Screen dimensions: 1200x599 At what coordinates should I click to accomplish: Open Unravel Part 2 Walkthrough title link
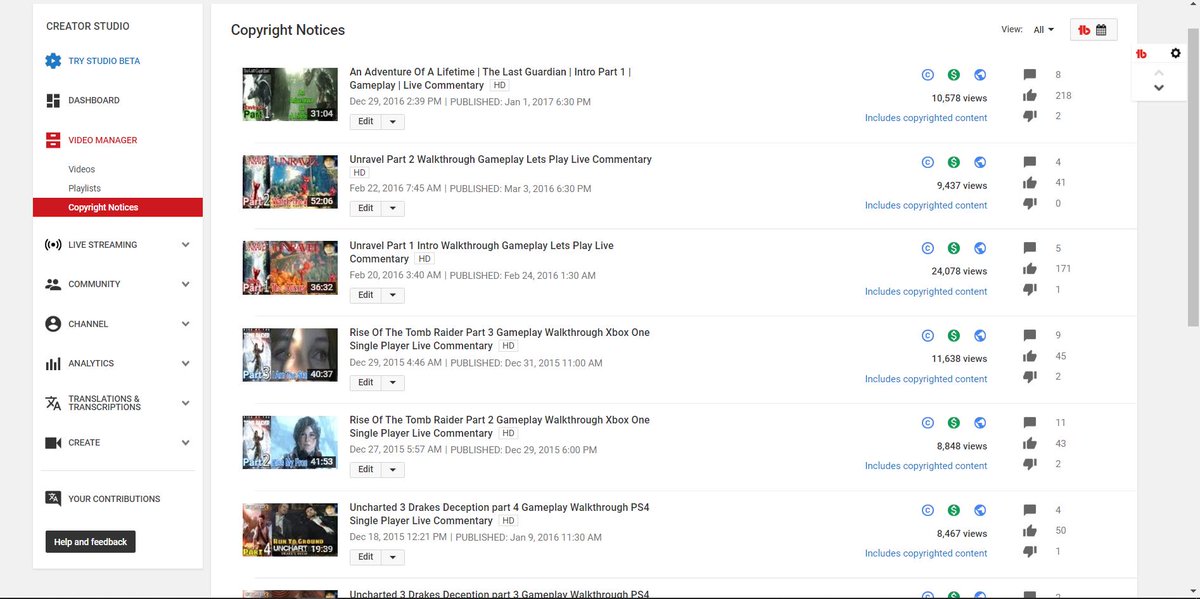[500, 159]
